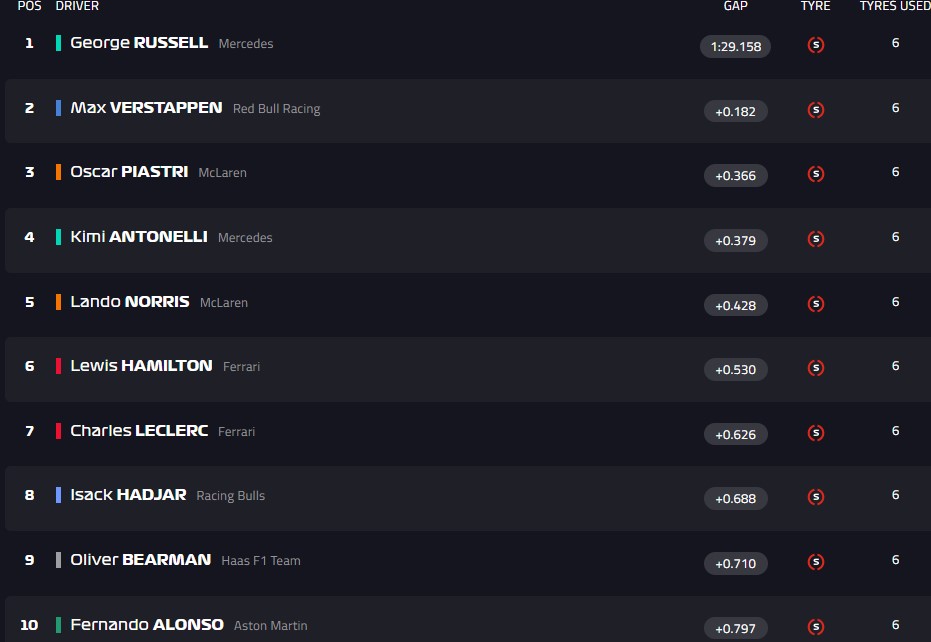Viewport: 931px width, 642px height.
Task: Click the 1:29.158 lap time badge
Action: (x=735, y=46)
